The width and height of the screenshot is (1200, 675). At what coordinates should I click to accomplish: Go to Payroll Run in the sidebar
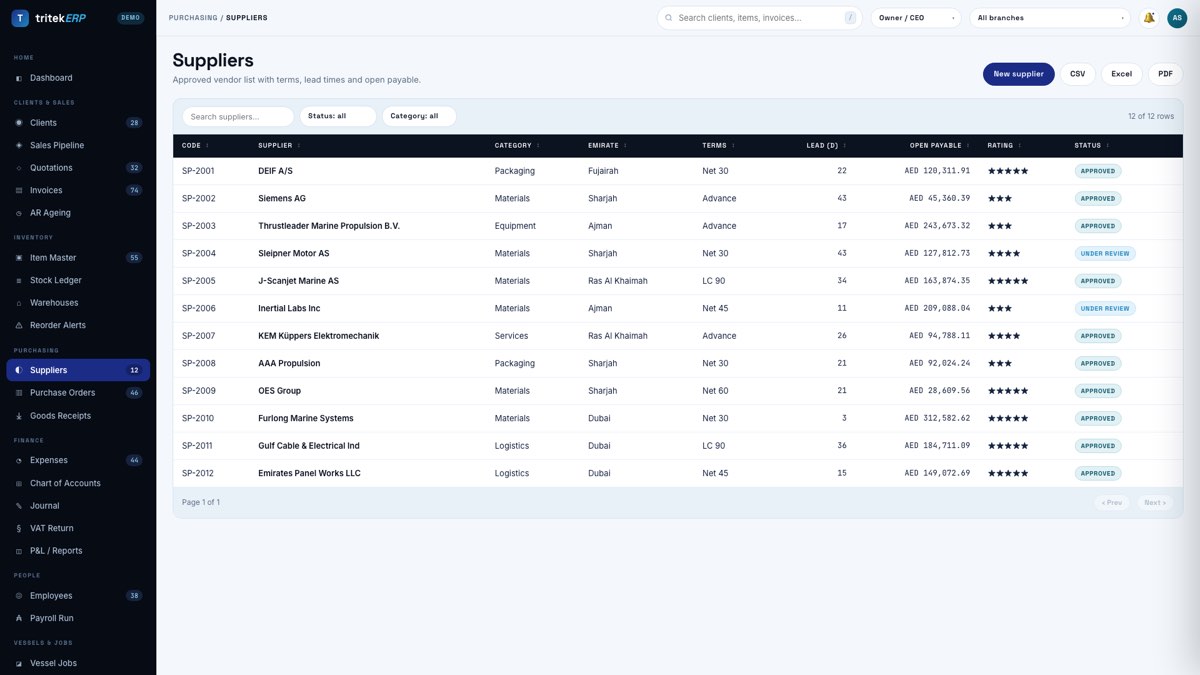(x=78, y=618)
